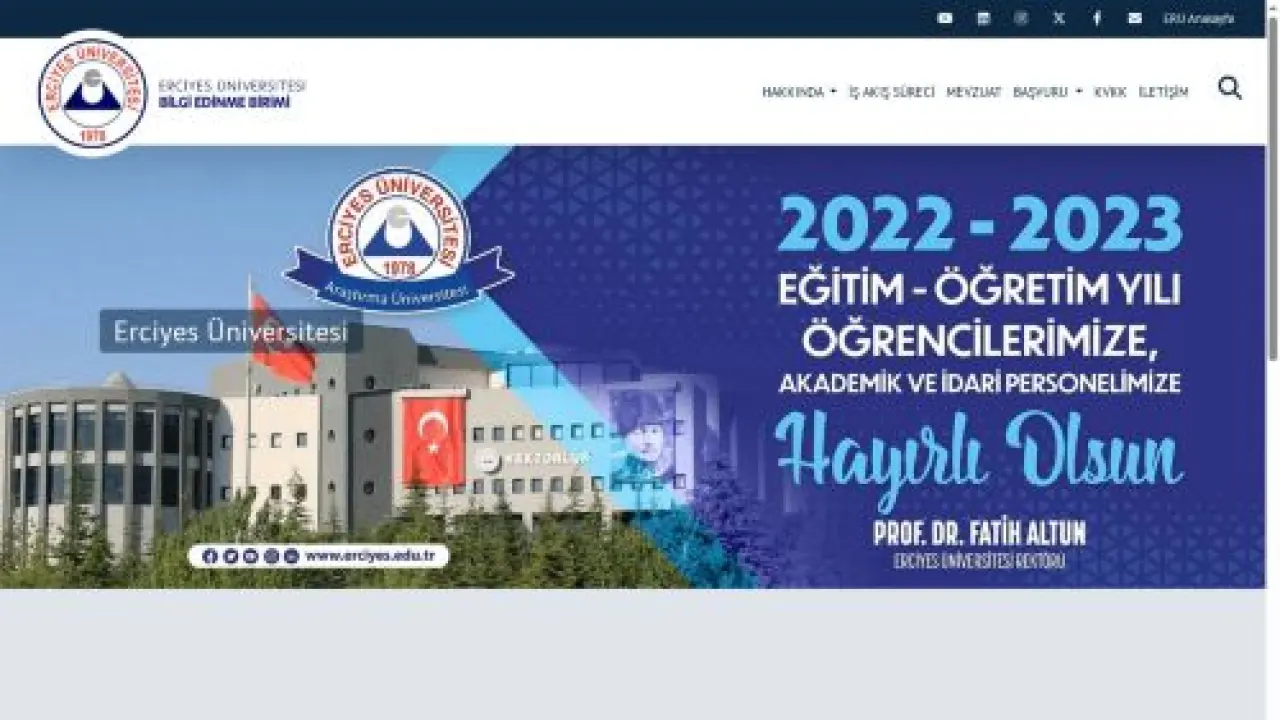Expand the HAKKINDA dropdown menu
Screen dimensions: 1280x720
point(799,92)
